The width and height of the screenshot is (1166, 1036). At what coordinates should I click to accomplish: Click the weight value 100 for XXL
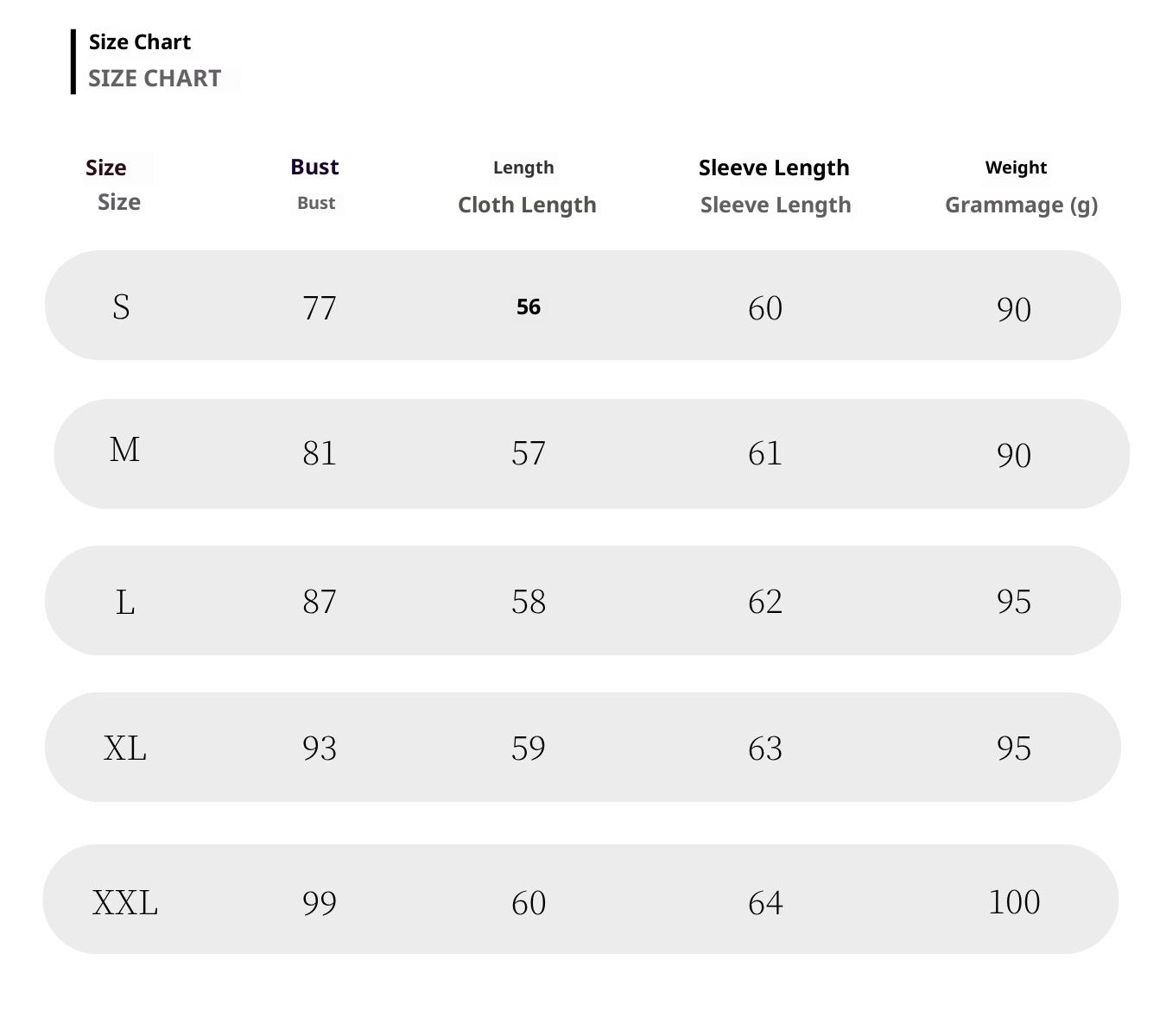[1014, 902]
